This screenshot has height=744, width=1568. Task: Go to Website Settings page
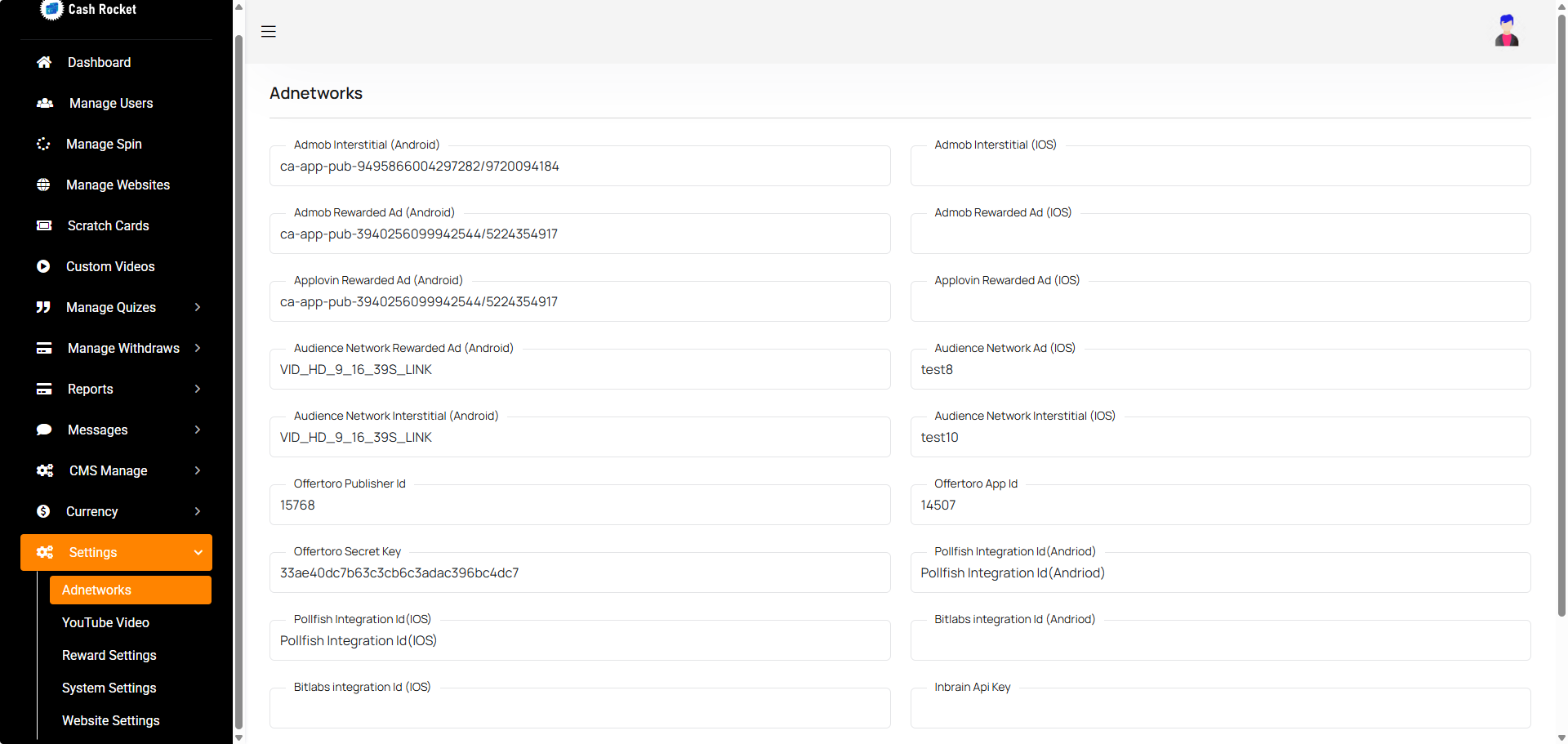[110, 720]
